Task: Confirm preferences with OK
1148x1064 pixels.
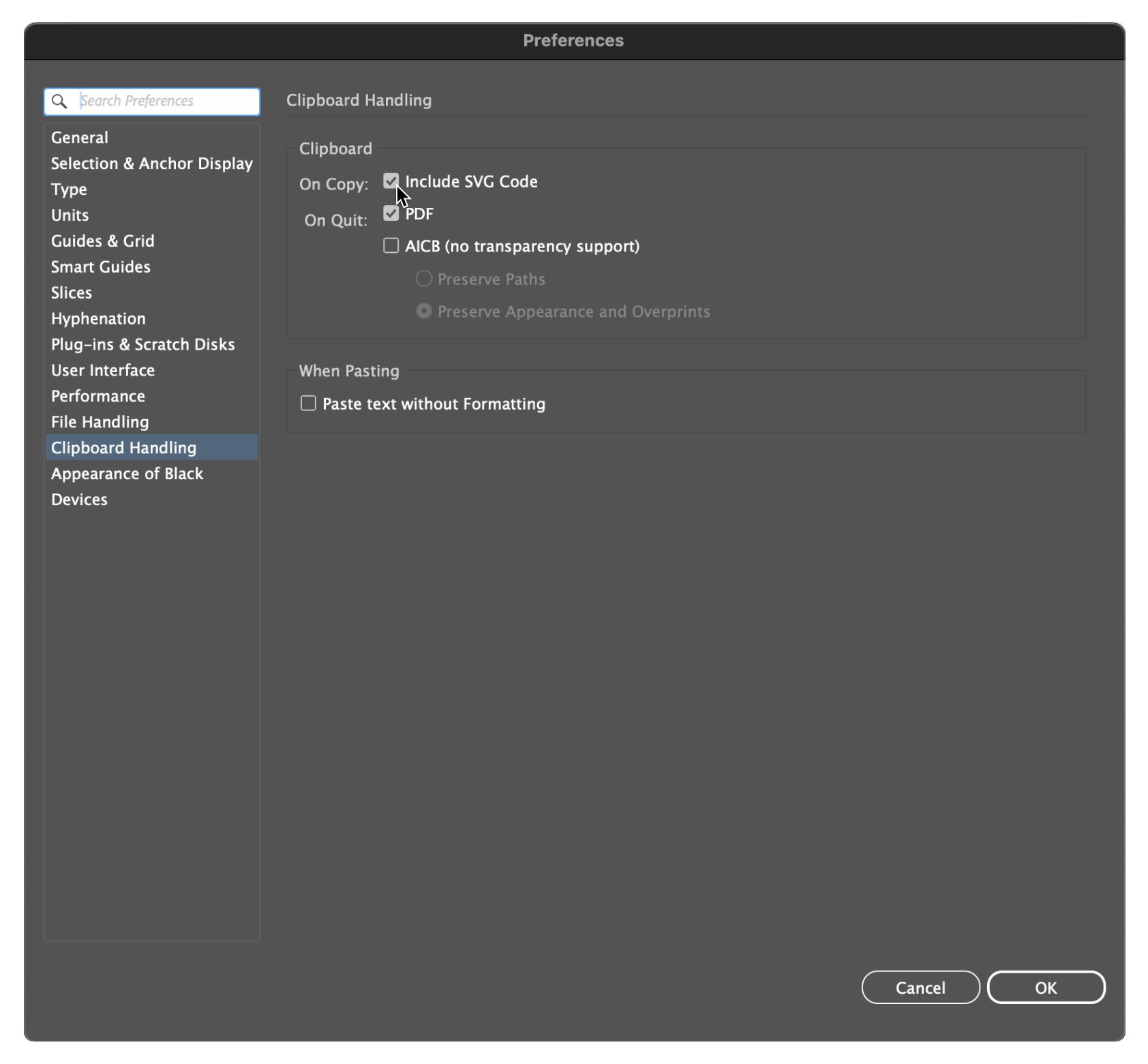Action: coord(1047,987)
